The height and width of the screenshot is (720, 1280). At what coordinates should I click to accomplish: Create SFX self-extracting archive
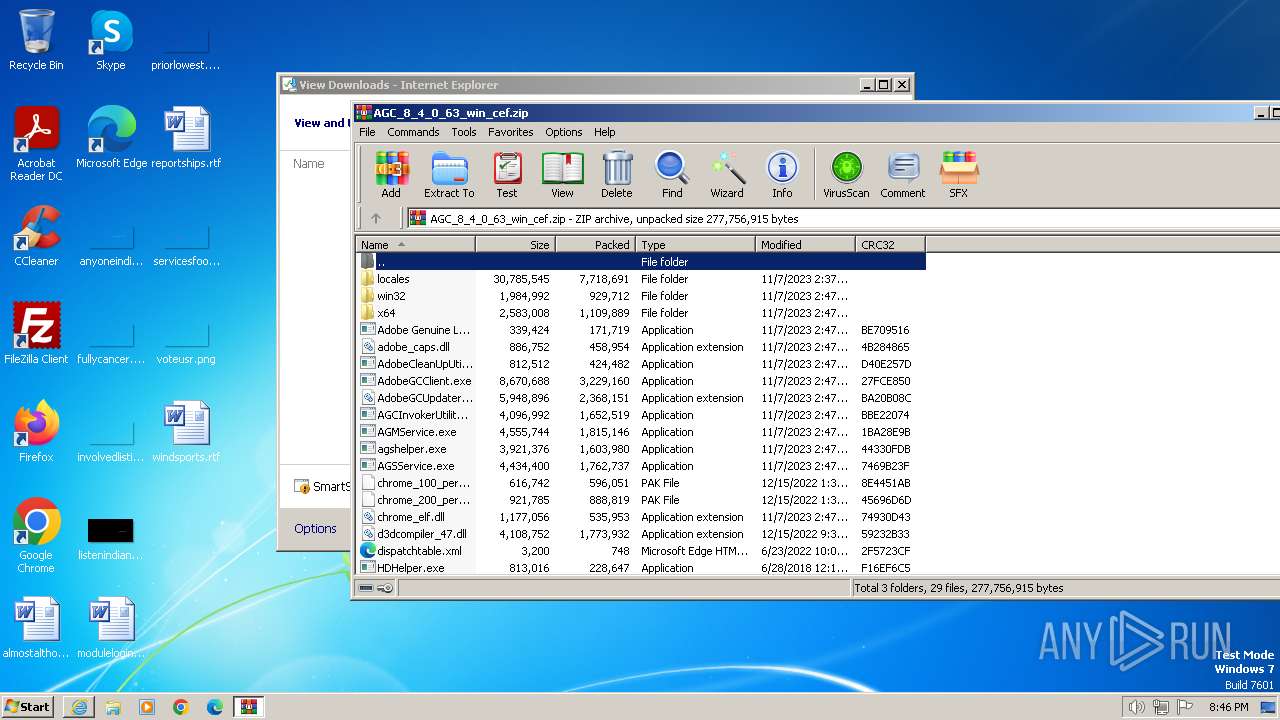[958, 175]
